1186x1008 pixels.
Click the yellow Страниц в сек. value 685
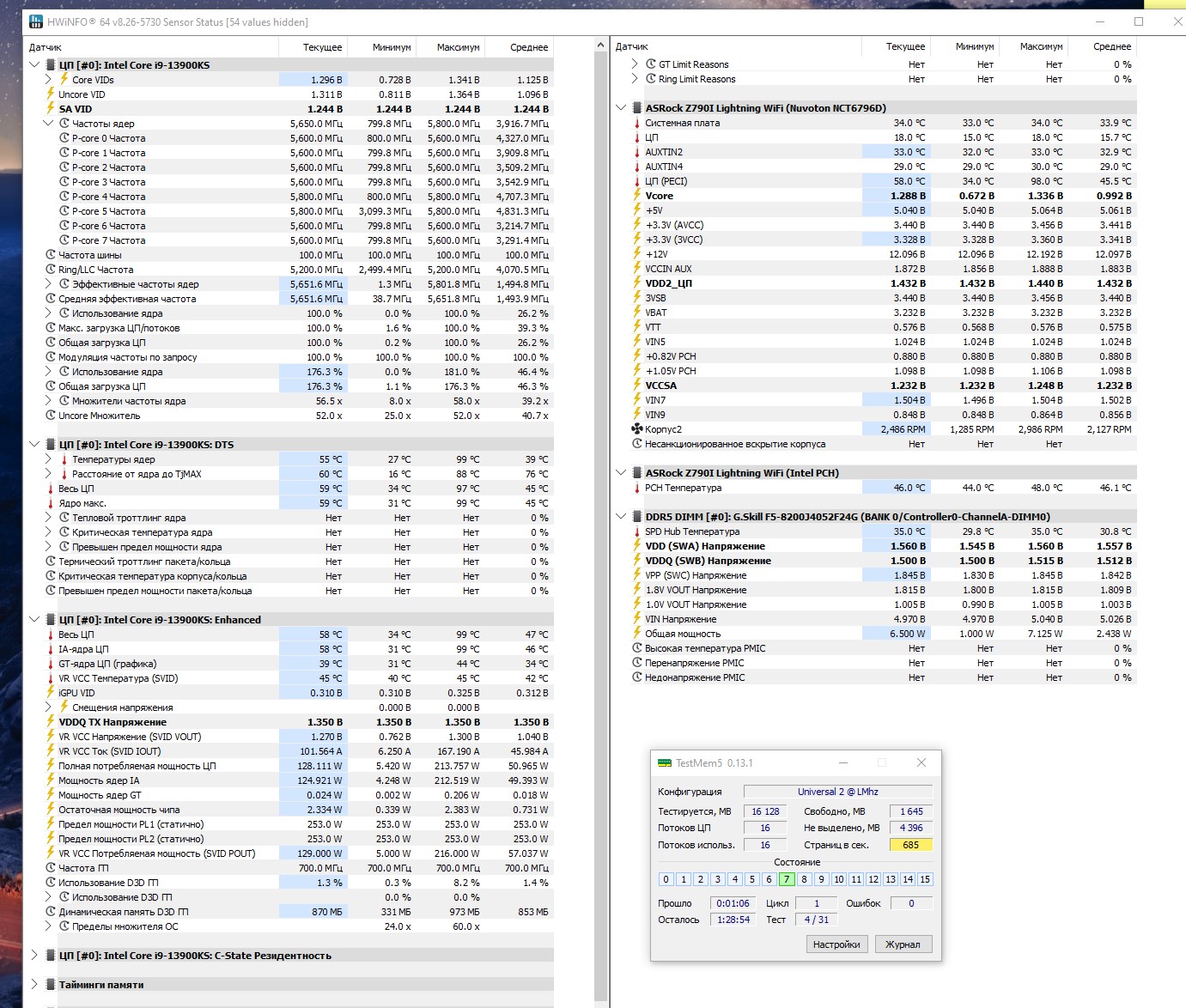pos(911,845)
